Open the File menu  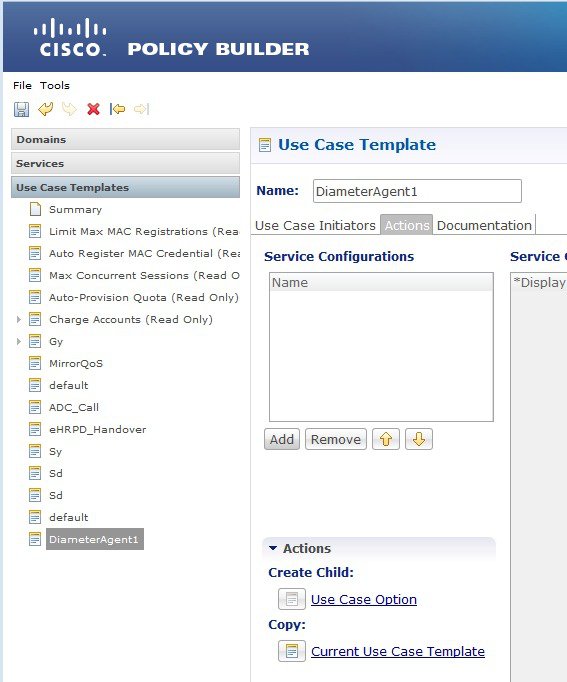click(x=22, y=85)
